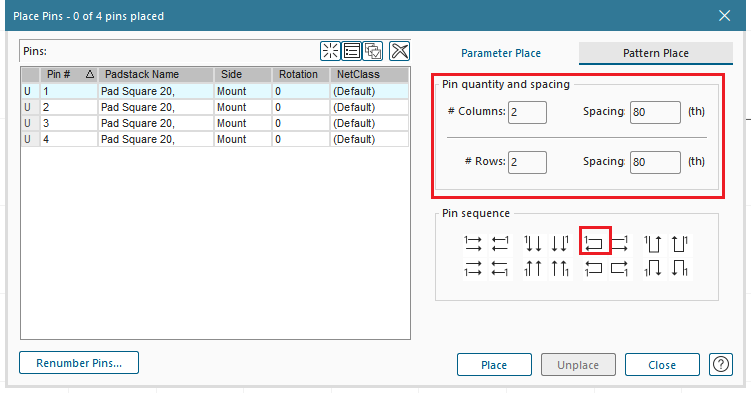Sort by Pin # column header
The image size is (751, 393).
(69, 74)
